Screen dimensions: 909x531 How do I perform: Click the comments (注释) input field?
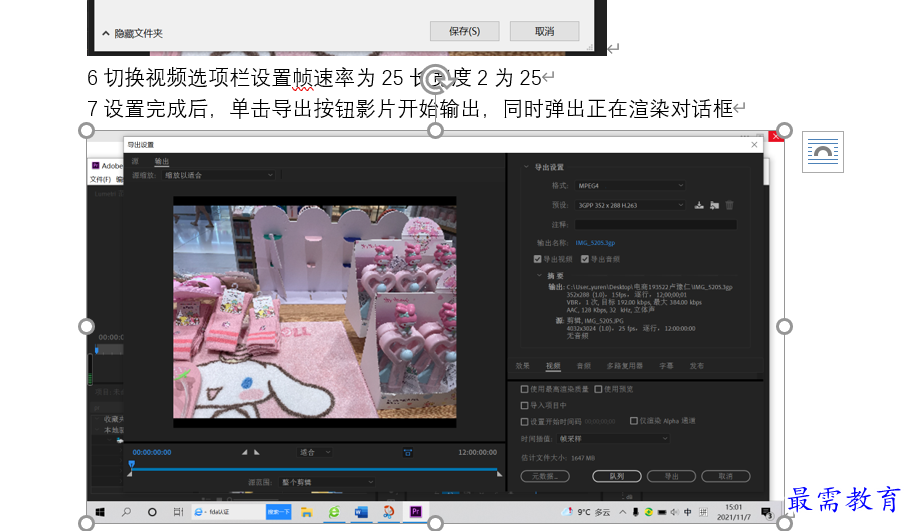(656, 224)
